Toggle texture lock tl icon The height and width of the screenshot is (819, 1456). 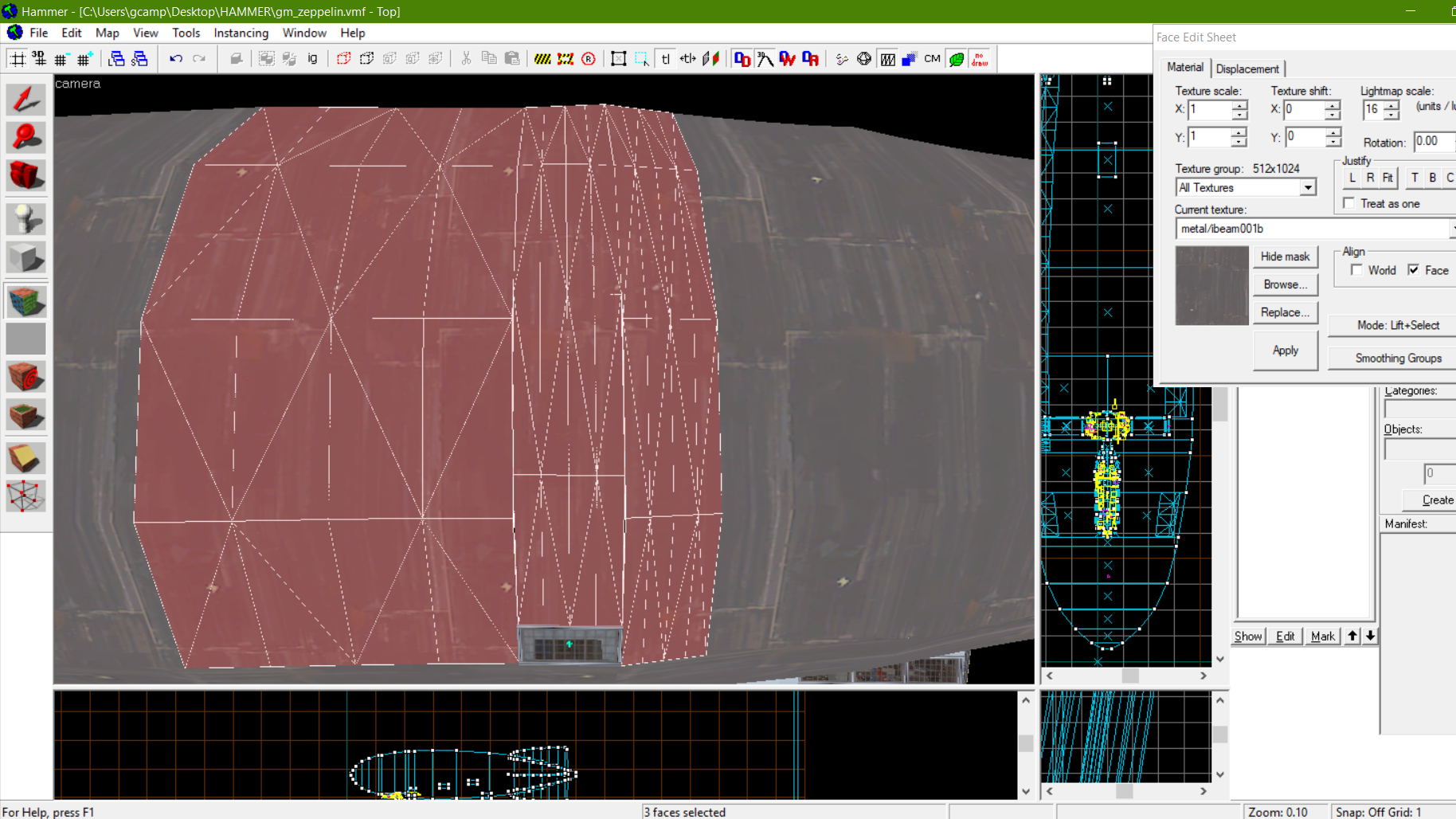(x=665, y=59)
